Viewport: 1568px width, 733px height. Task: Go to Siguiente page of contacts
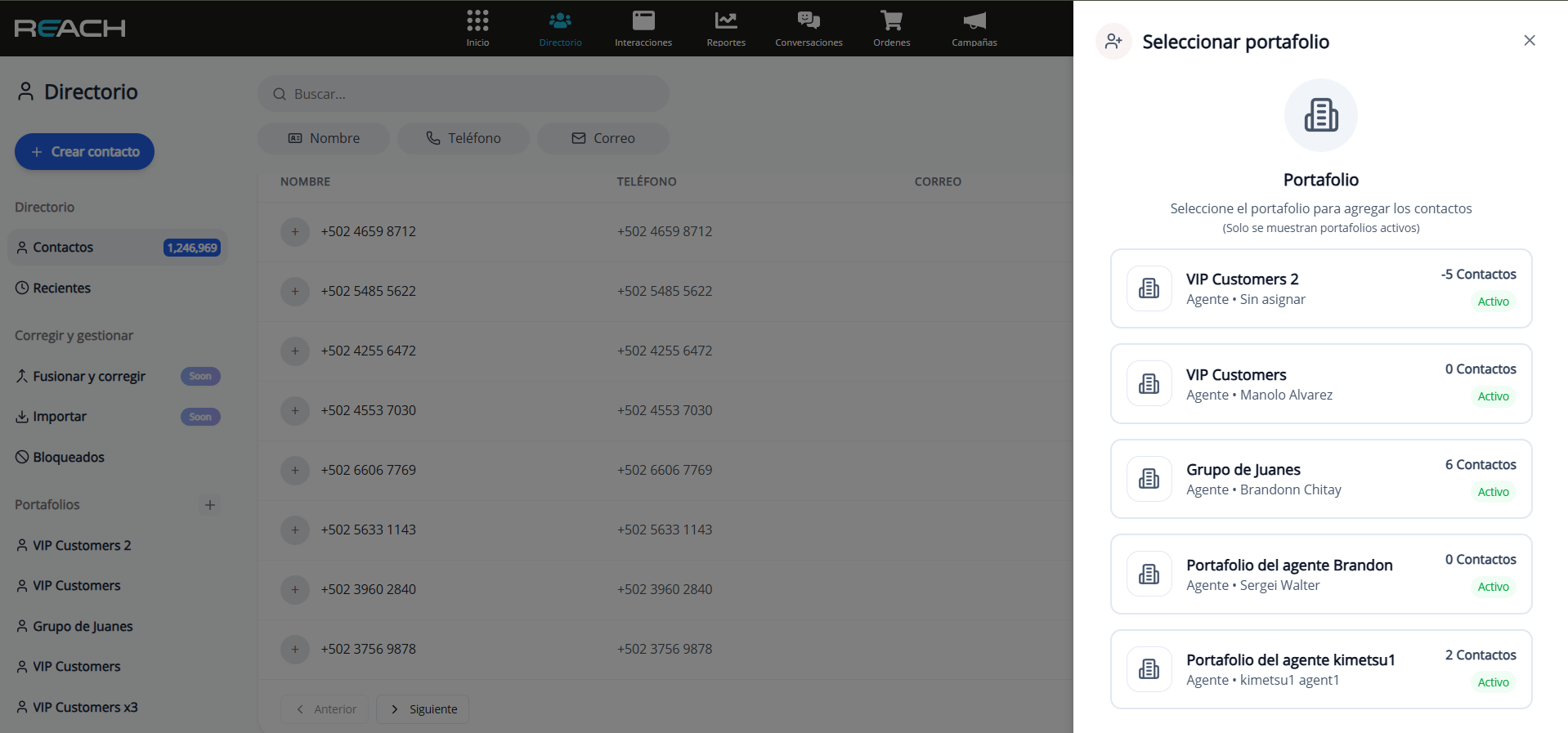[423, 709]
